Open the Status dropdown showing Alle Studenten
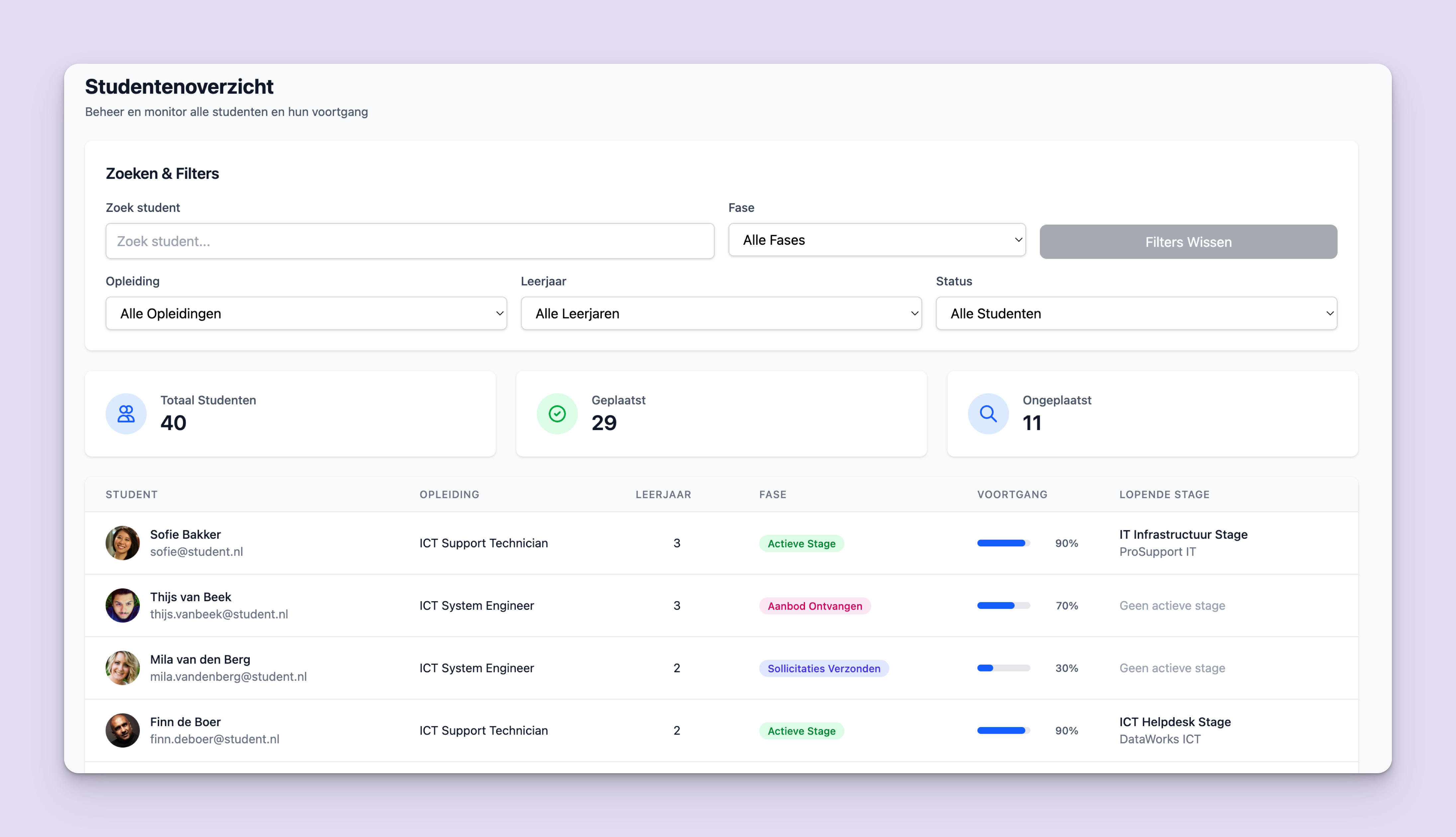 tap(1135, 313)
